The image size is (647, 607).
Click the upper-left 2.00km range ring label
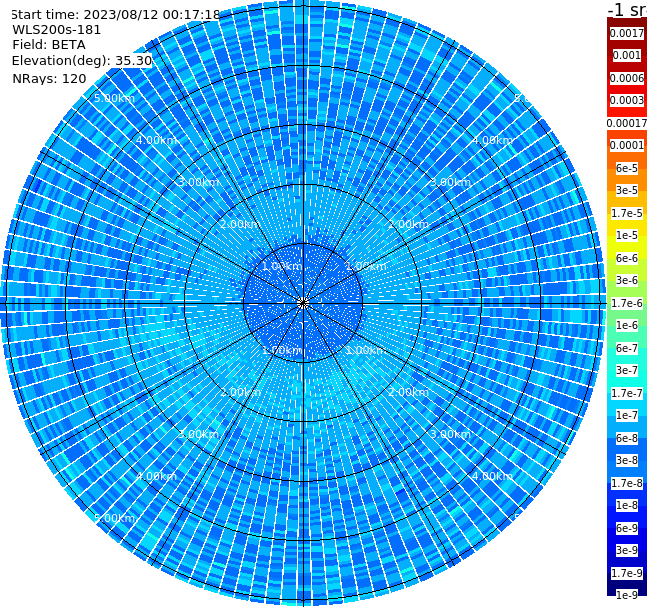coord(240,224)
